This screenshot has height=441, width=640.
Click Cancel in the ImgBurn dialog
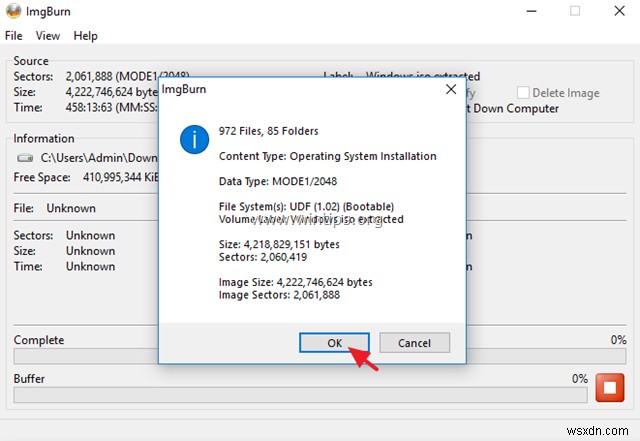[414, 343]
